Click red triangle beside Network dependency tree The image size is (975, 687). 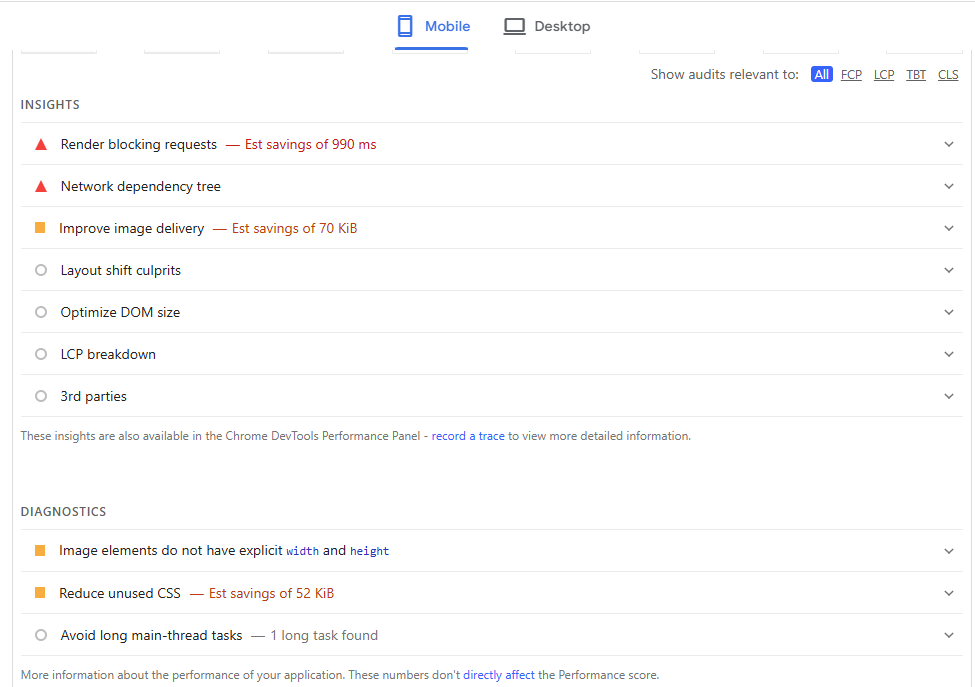click(41, 187)
